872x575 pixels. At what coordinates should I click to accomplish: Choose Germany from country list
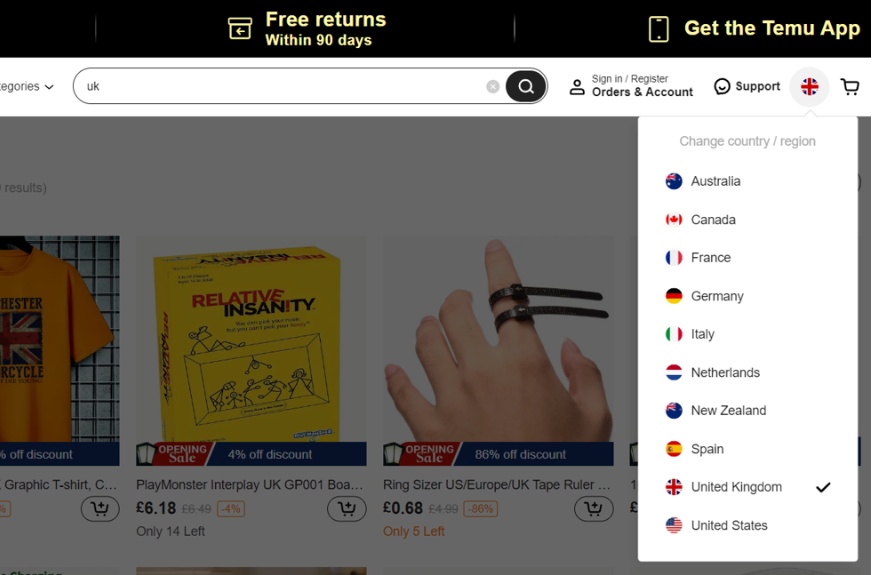click(747, 296)
